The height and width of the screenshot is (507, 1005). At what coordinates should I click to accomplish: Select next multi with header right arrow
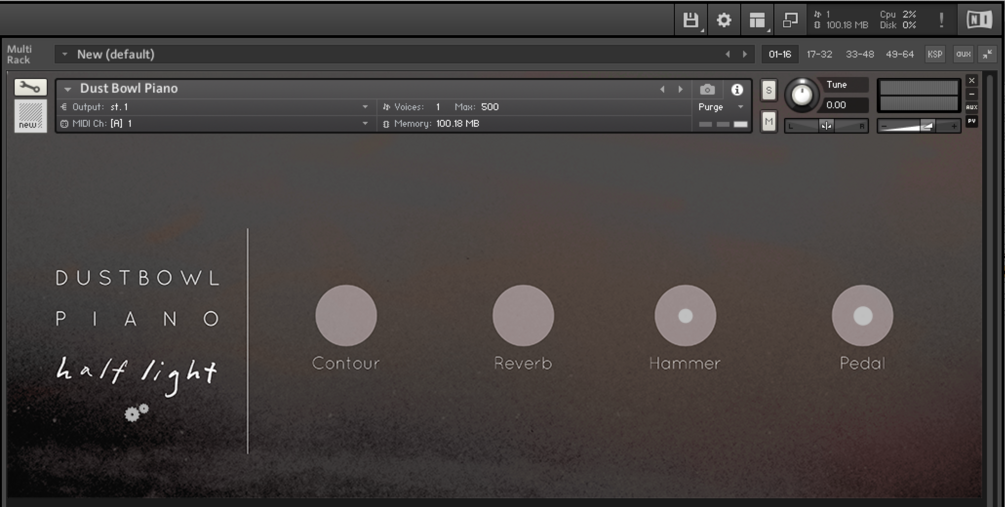745,54
